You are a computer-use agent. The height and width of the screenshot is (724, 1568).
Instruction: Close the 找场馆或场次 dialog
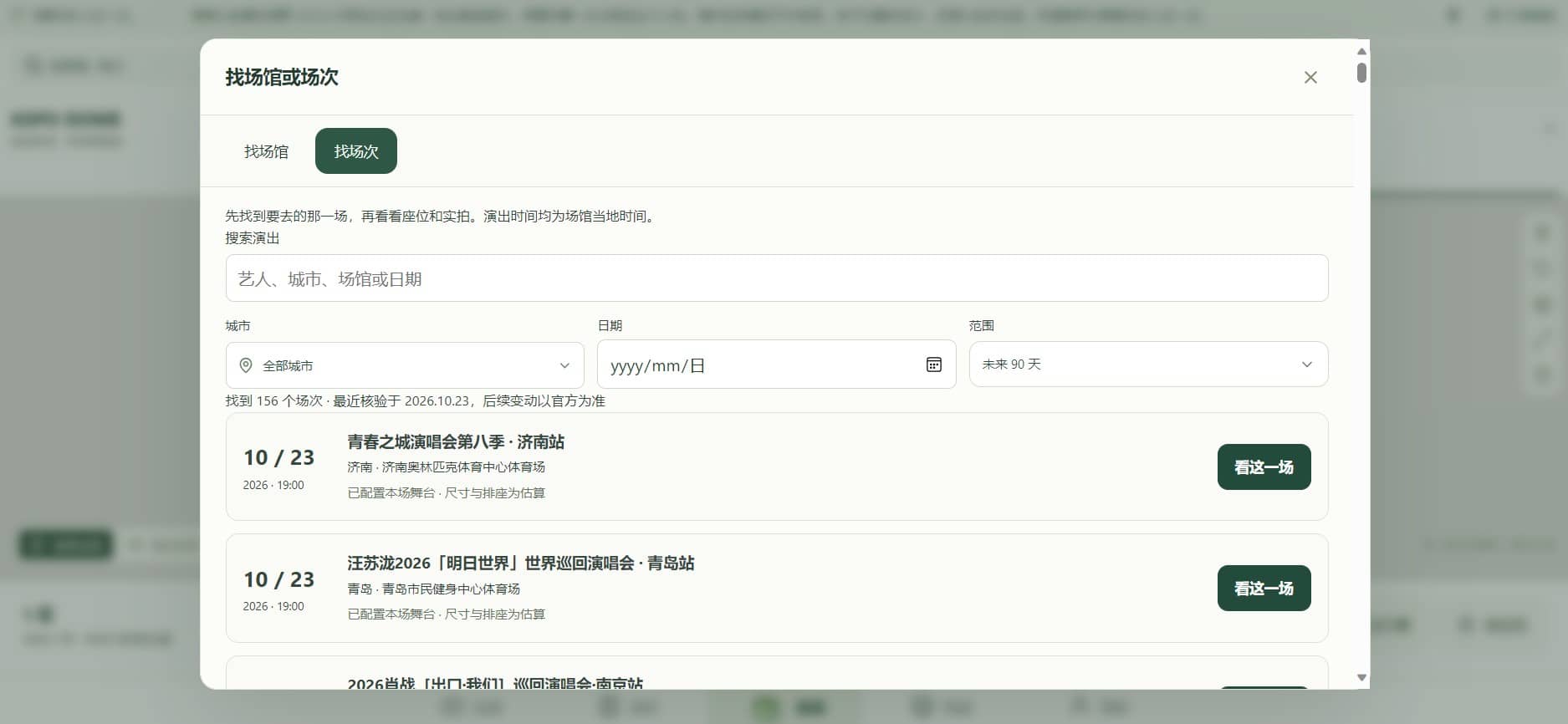pos(1310,77)
